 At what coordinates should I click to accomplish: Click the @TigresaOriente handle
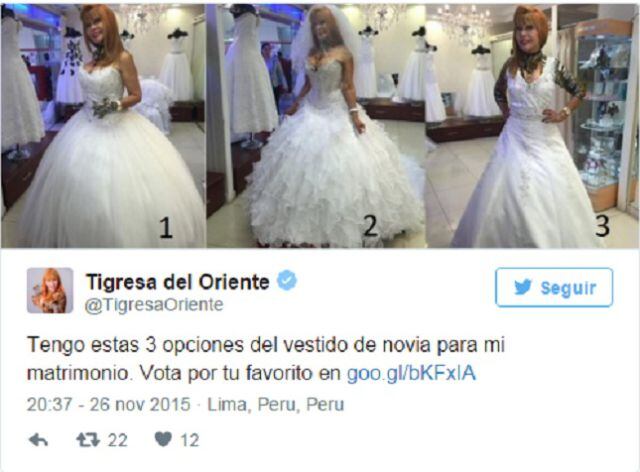click(154, 305)
